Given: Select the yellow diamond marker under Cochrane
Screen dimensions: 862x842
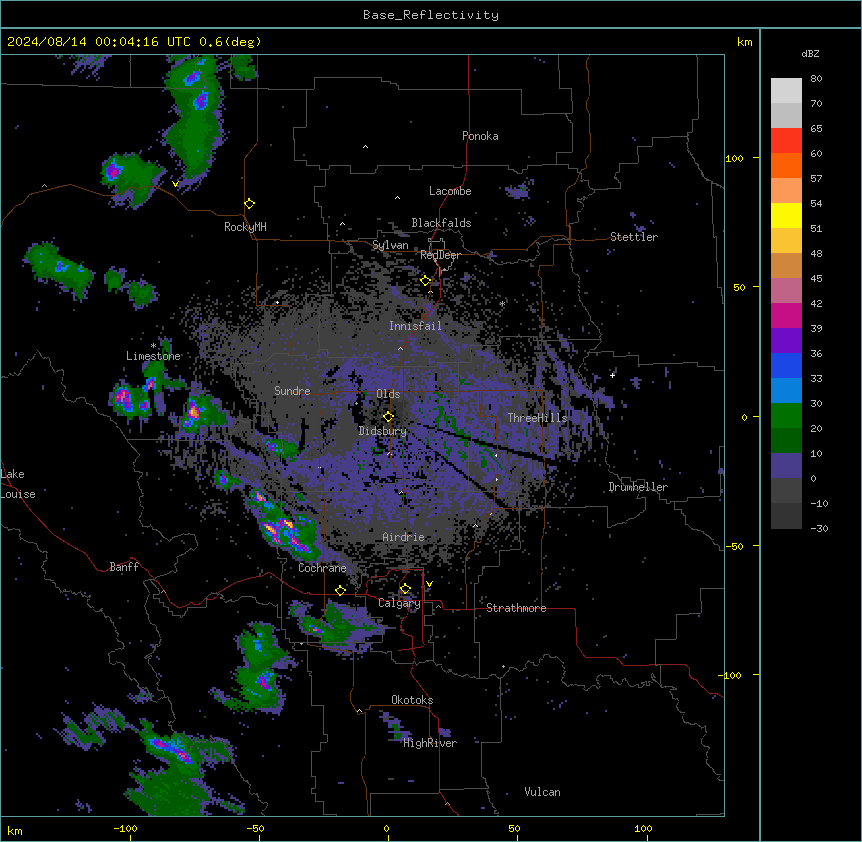Looking at the screenshot, I should [x=340, y=591].
